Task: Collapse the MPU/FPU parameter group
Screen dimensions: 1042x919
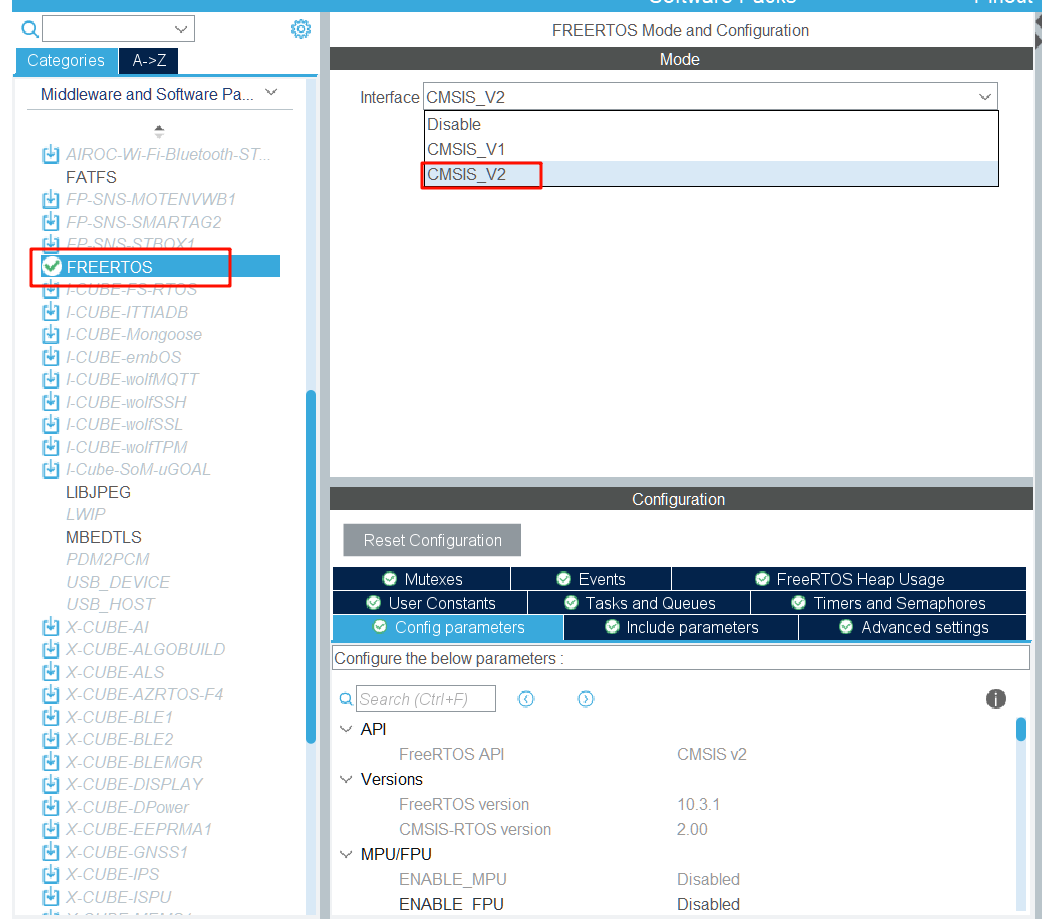Action: [x=346, y=855]
